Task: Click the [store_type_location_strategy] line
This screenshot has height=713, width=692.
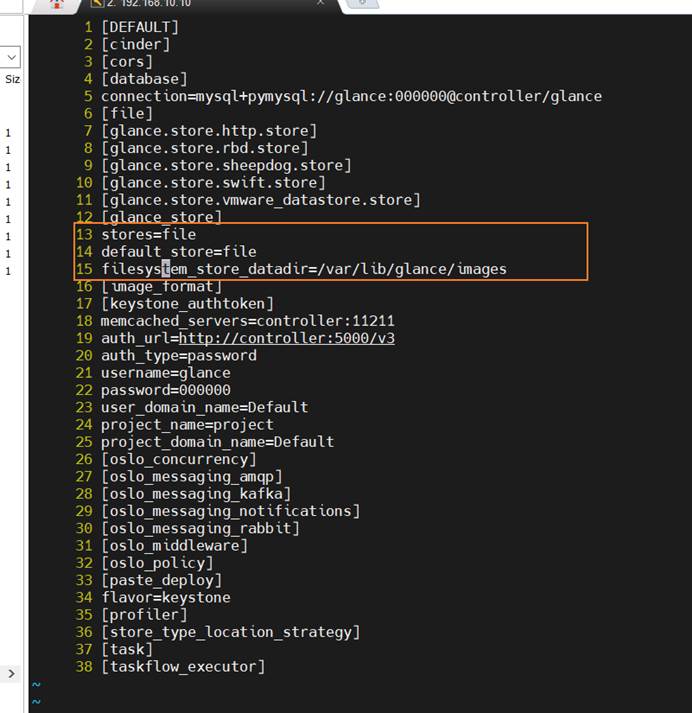Action: coord(231,632)
